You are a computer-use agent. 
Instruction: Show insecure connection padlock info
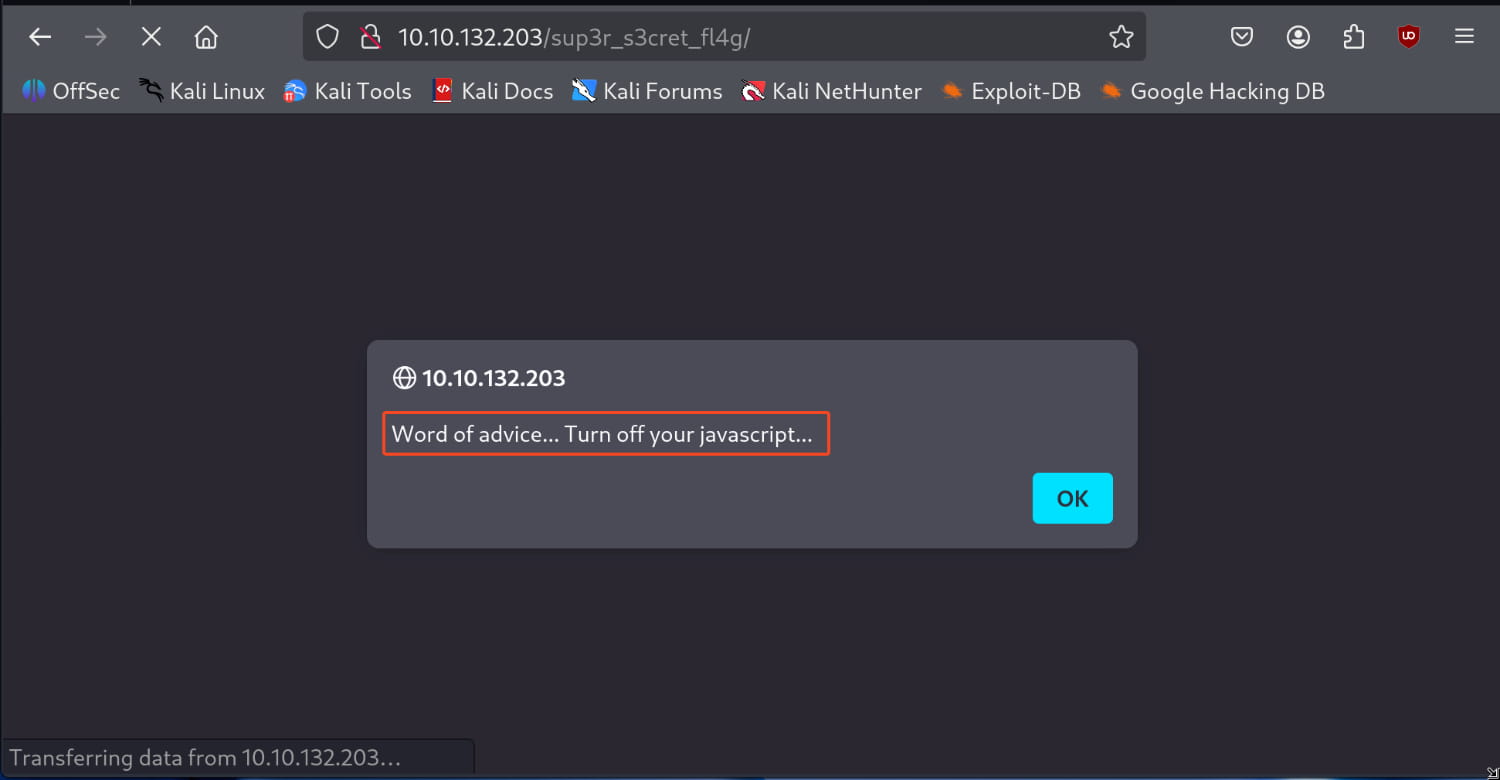coord(370,37)
